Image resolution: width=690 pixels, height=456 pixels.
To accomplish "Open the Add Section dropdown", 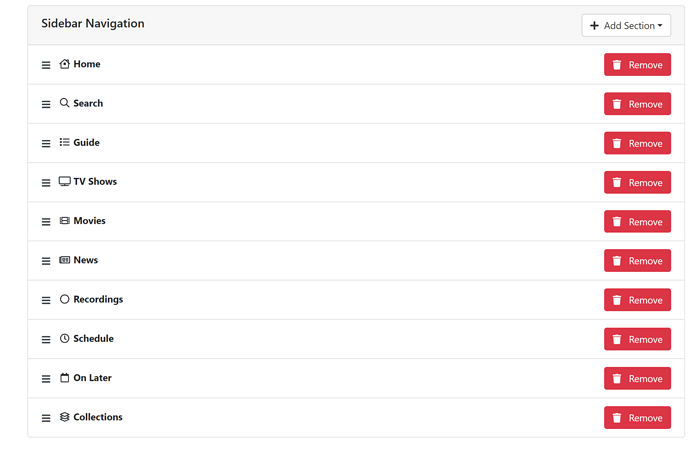I will [x=626, y=26].
